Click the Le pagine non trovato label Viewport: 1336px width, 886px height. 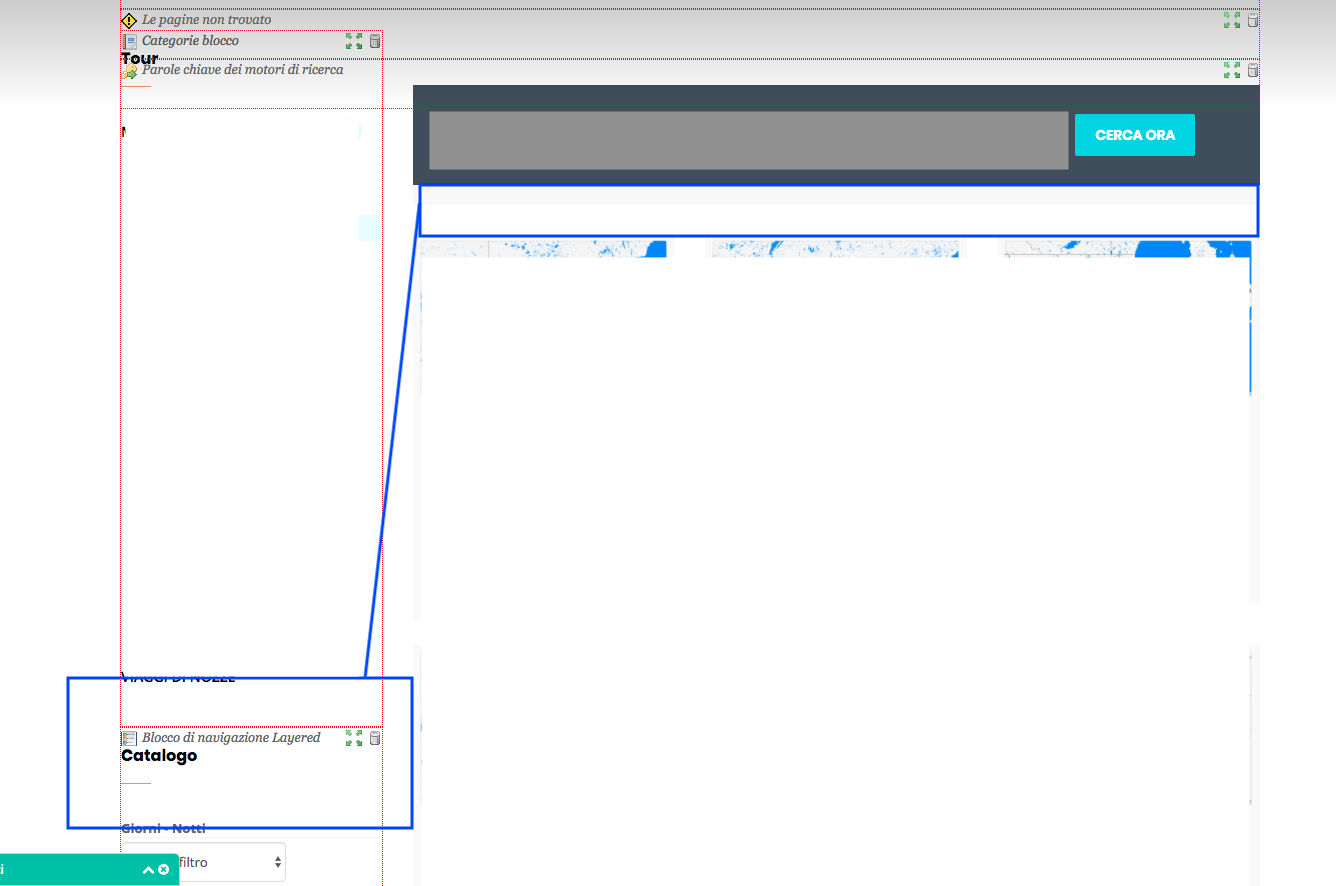(x=206, y=20)
